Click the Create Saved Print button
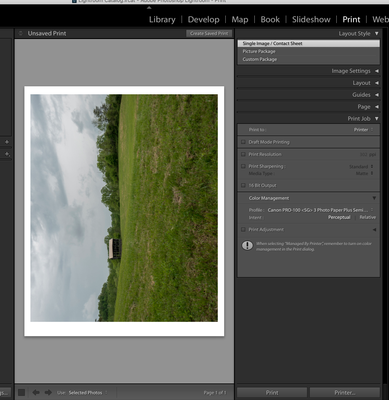The height and width of the screenshot is (400, 389). (x=209, y=33)
